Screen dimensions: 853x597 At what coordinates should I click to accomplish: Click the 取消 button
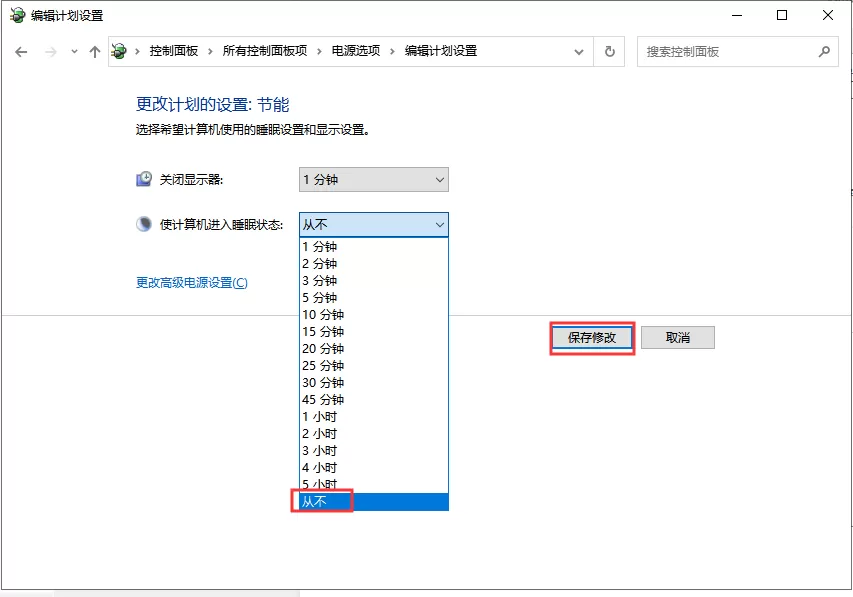(x=678, y=337)
